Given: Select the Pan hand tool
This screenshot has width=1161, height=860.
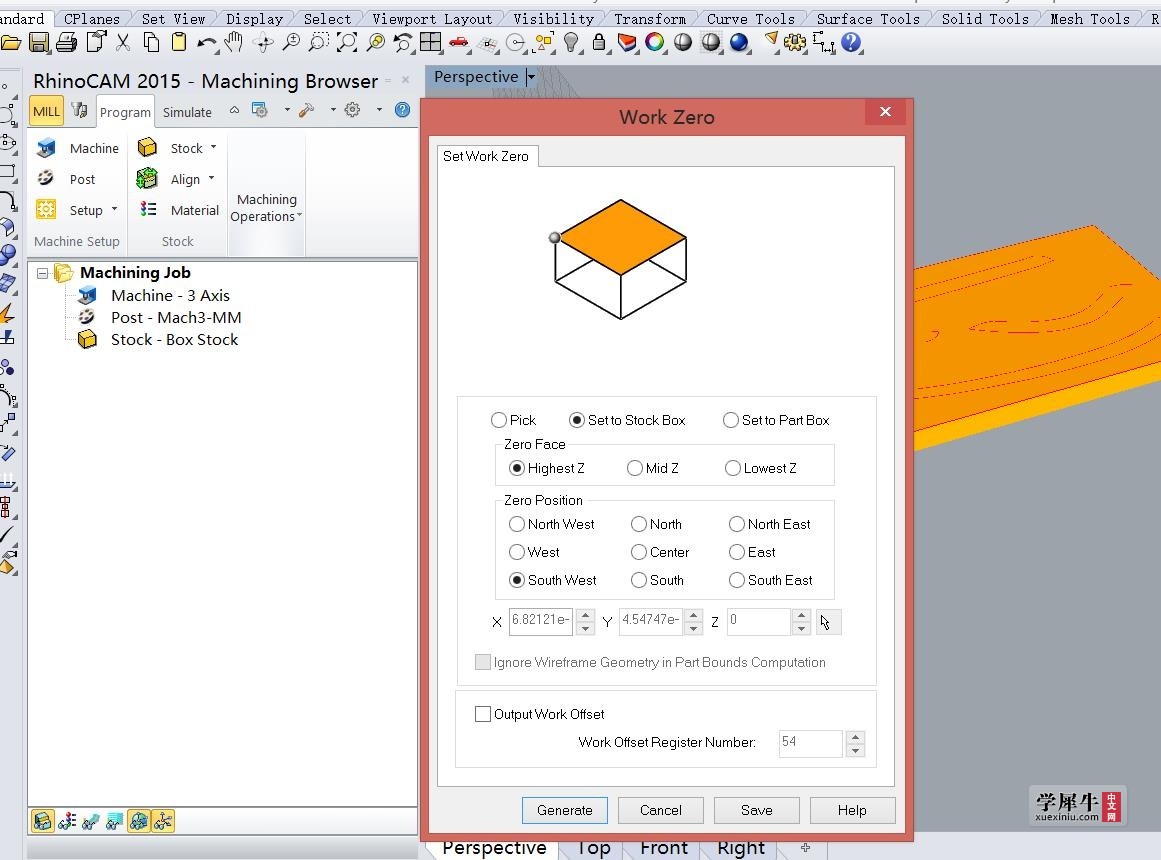Looking at the screenshot, I should point(234,42).
